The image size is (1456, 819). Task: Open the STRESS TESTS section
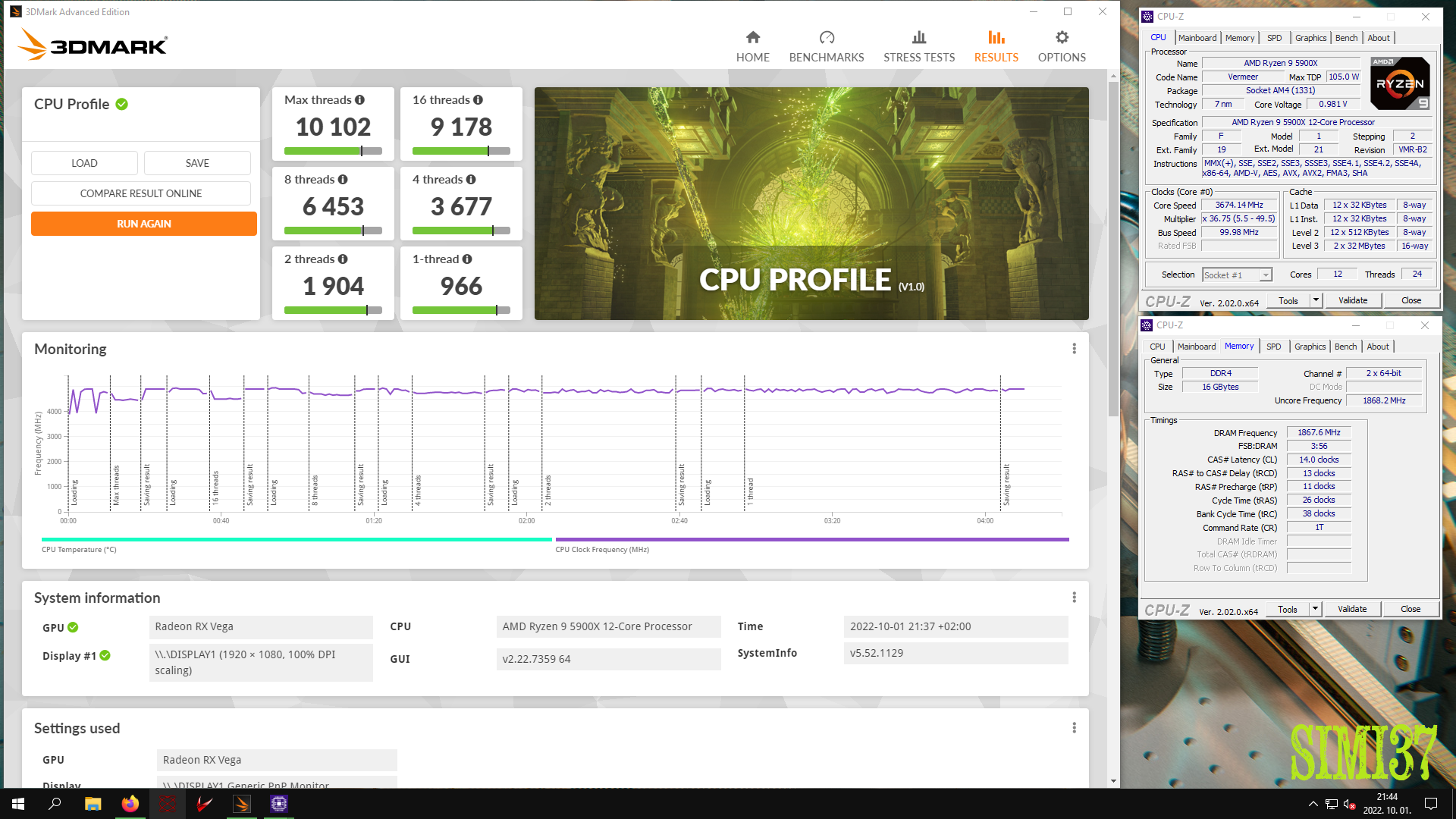pyautogui.click(x=919, y=47)
